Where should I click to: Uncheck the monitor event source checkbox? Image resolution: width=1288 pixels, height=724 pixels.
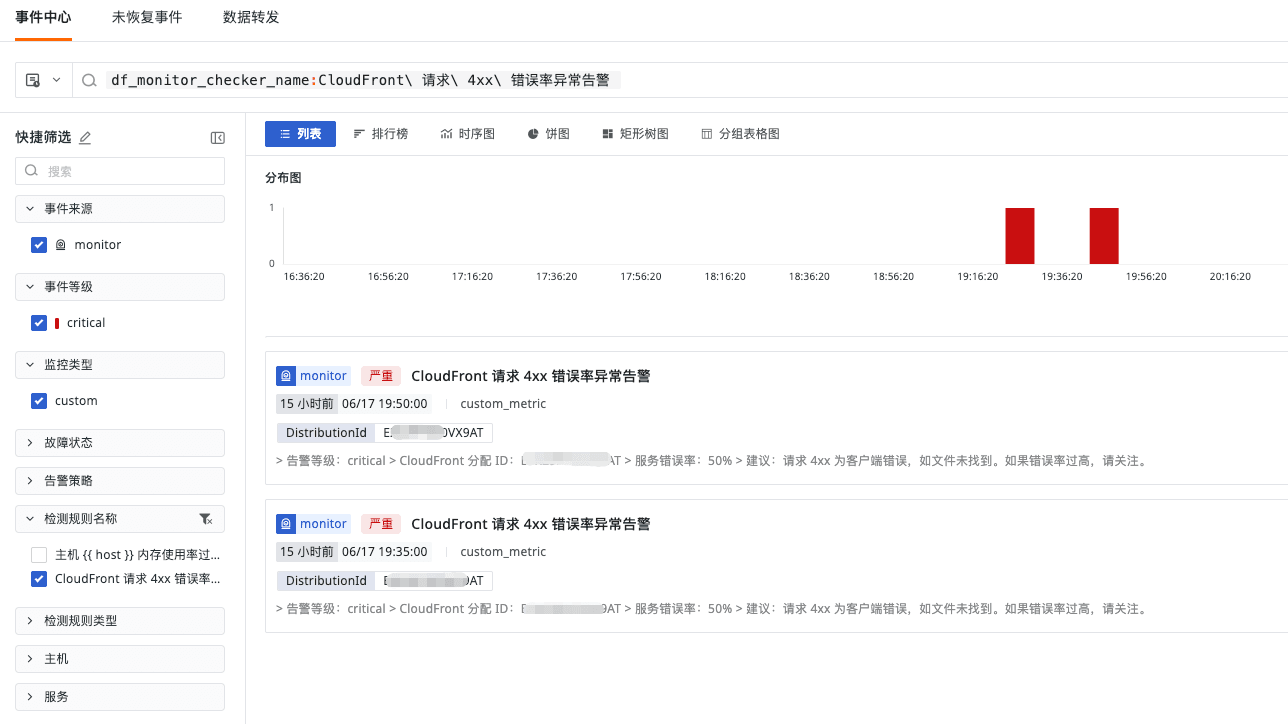[39, 245]
